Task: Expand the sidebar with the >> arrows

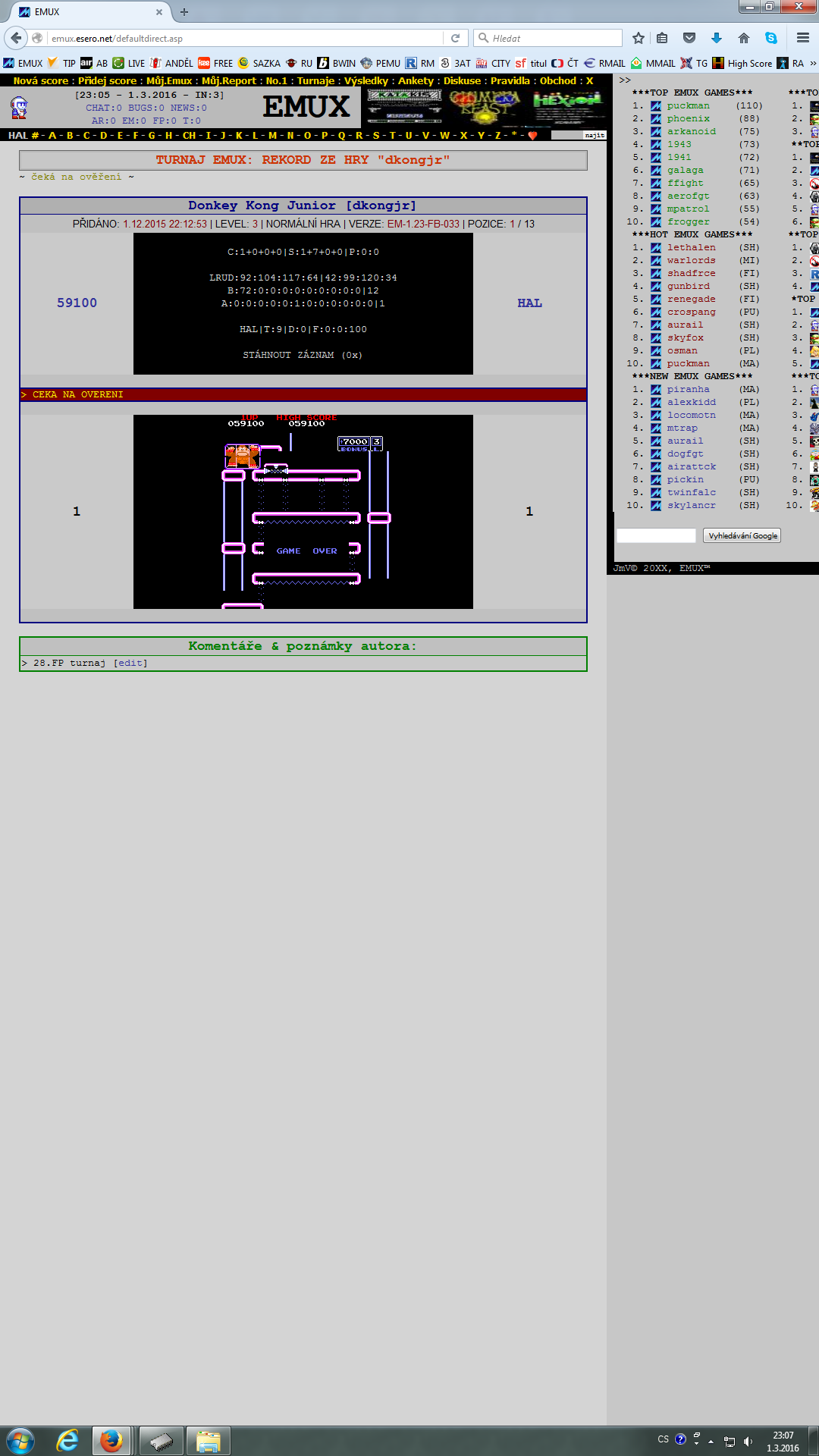Action: pyautogui.click(x=625, y=80)
